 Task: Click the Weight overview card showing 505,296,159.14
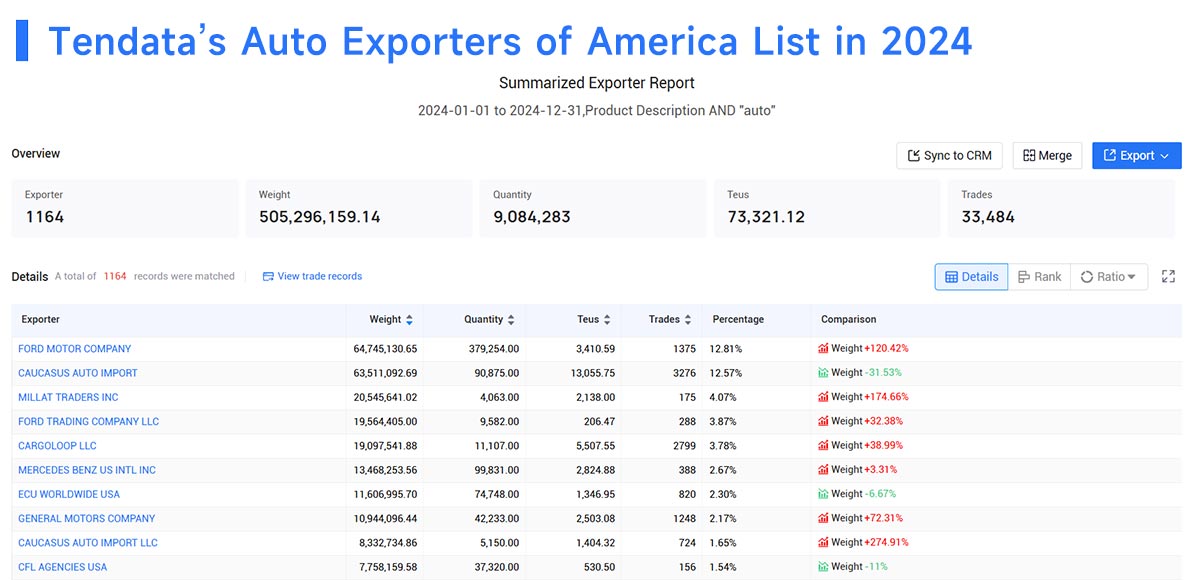[358, 208]
